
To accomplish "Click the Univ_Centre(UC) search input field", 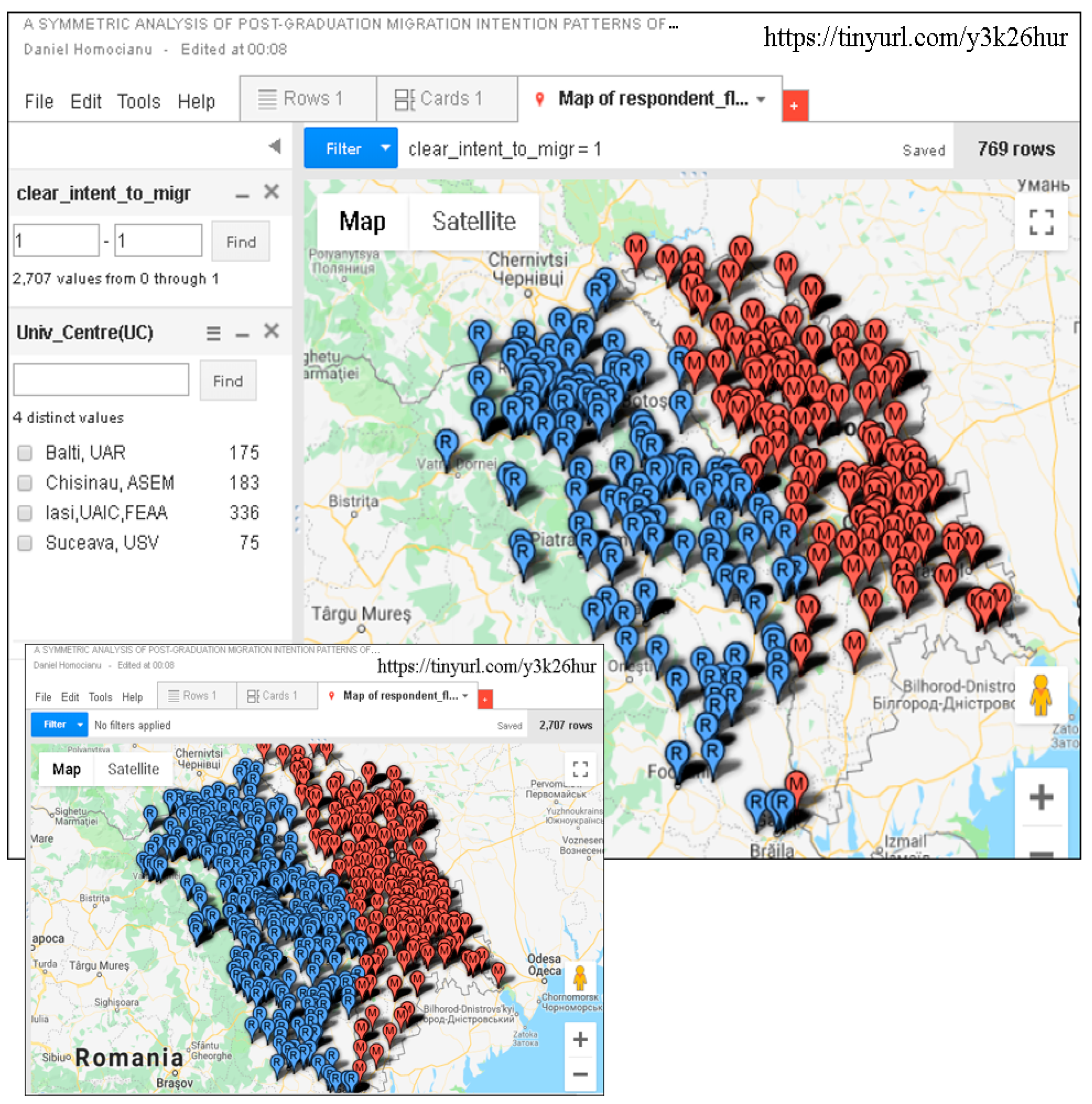I will pos(101,379).
